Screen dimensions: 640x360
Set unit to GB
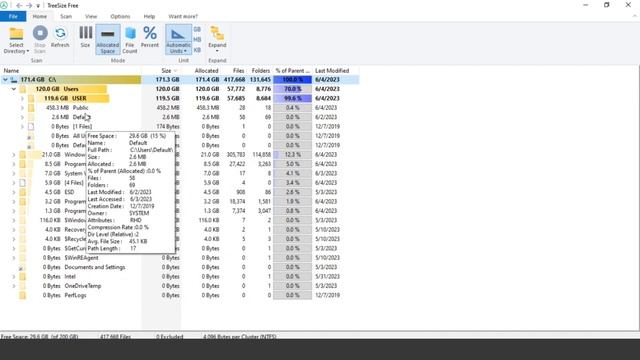[x=197, y=29]
